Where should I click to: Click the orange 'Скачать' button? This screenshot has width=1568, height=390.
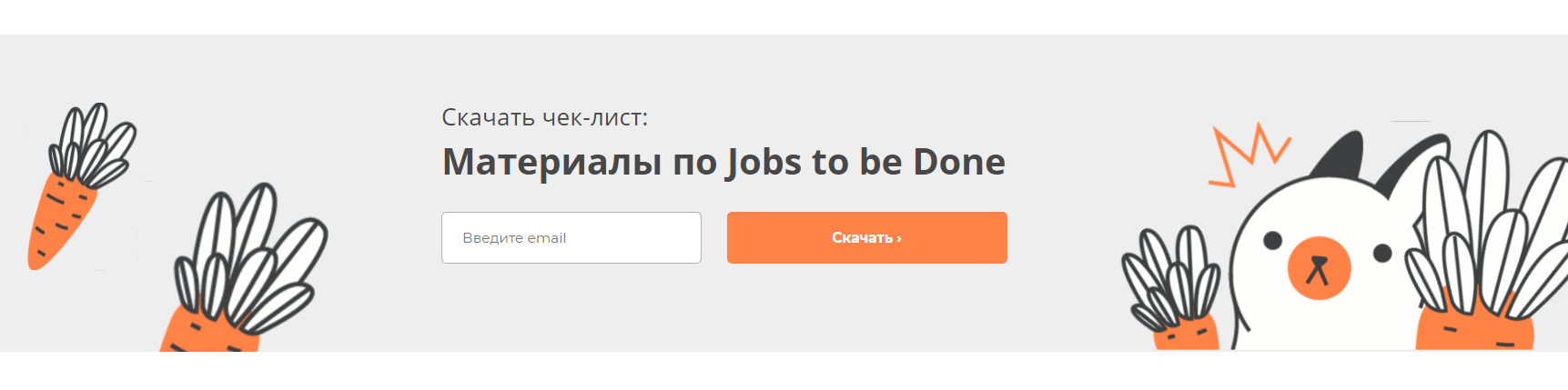(x=866, y=237)
